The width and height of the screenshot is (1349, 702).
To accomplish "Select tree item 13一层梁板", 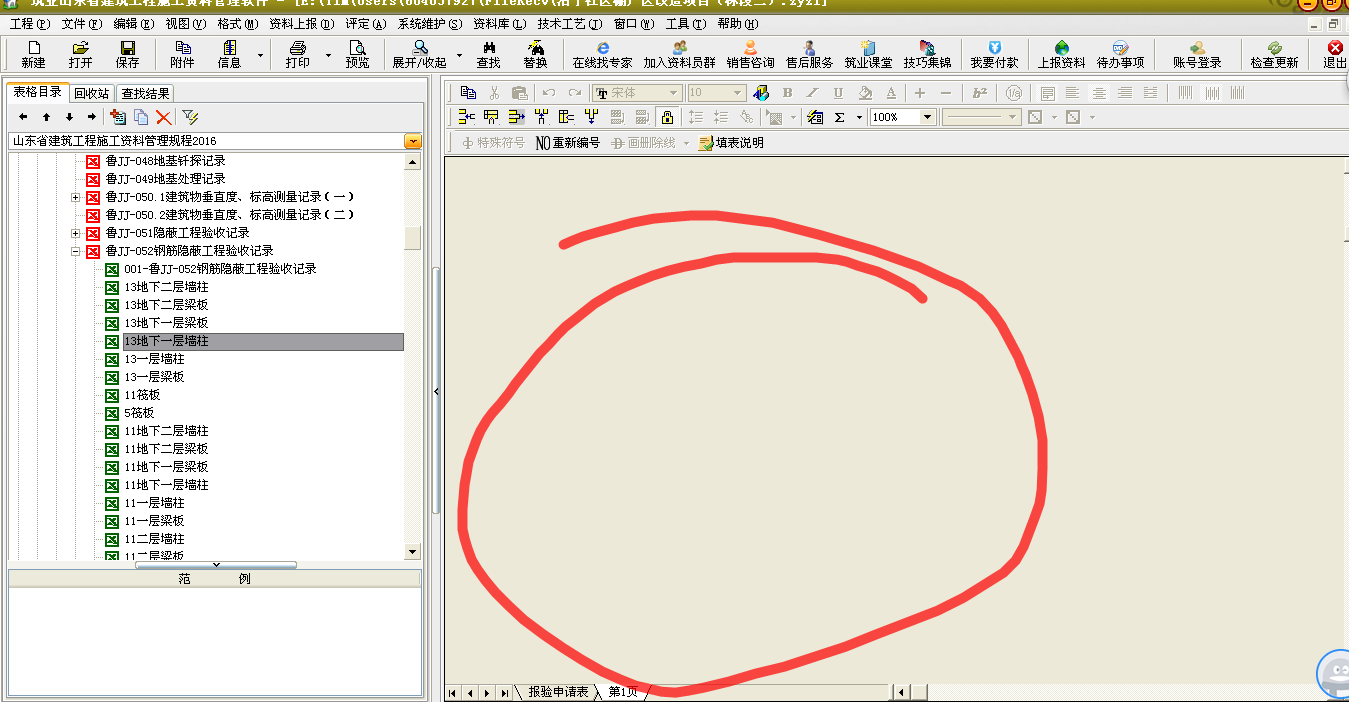I will [154, 377].
